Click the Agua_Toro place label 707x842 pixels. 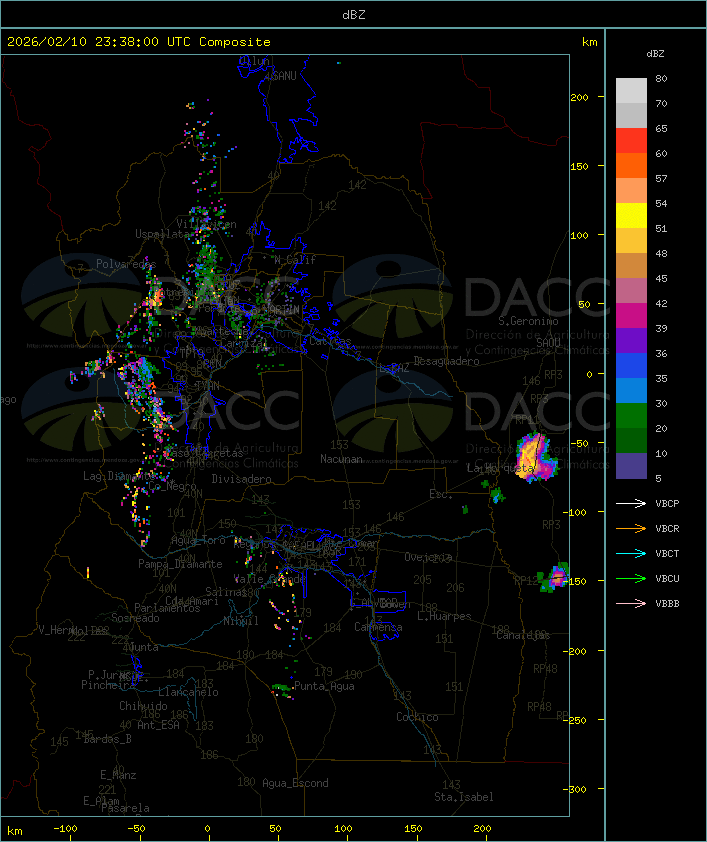pyautogui.click(x=198, y=540)
